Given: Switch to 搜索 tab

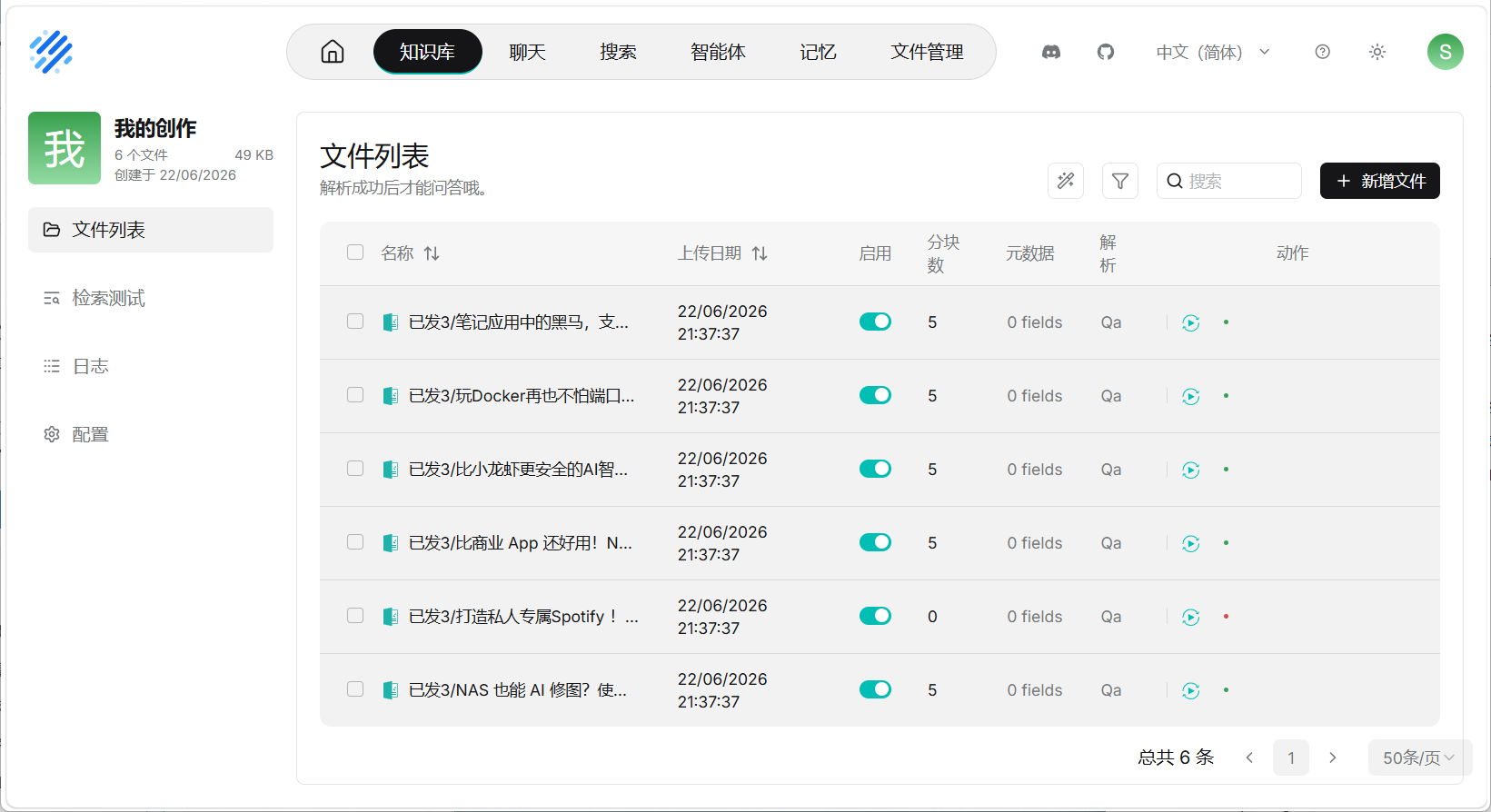Looking at the screenshot, I should pos(618,52).
